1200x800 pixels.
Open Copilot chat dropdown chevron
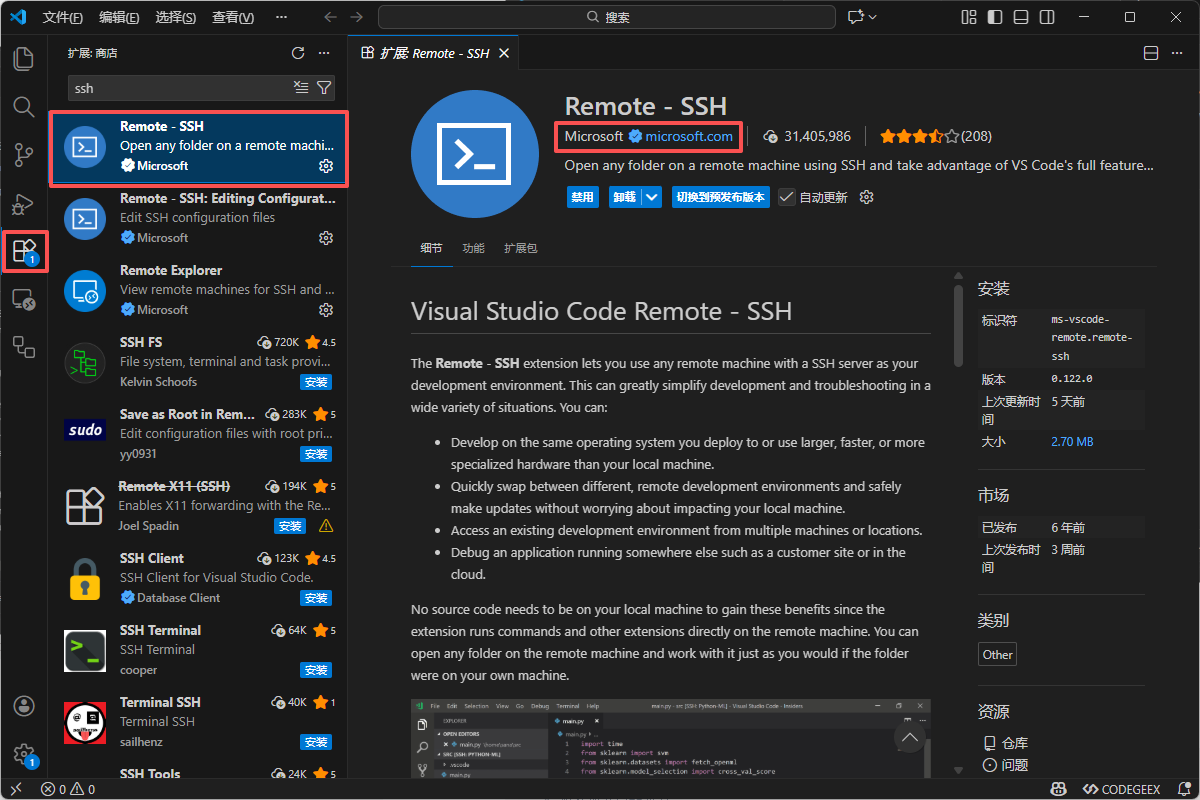(873, 17)
